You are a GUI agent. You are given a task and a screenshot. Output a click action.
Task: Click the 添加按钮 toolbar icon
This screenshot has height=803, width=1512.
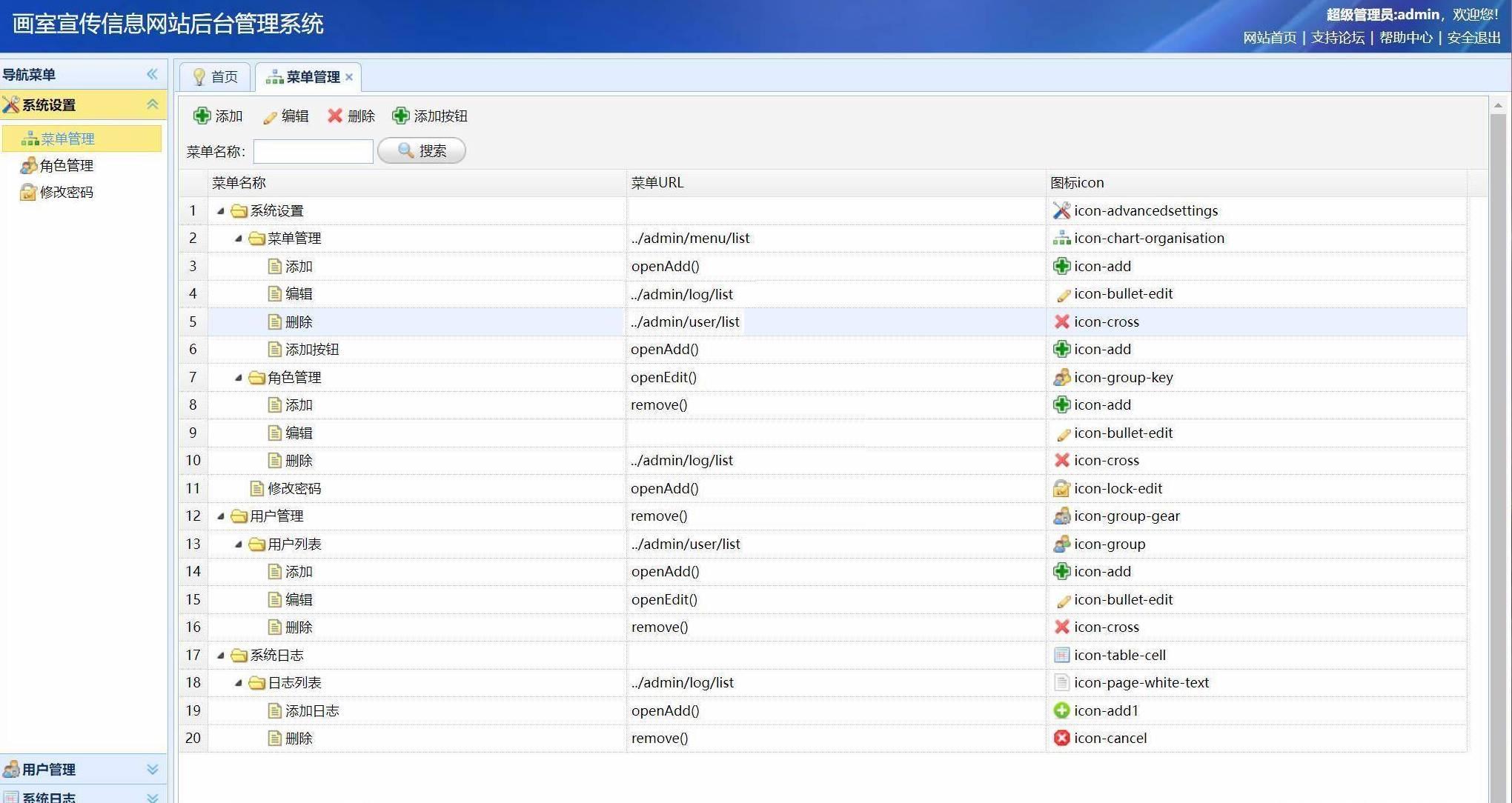[401, 116]
